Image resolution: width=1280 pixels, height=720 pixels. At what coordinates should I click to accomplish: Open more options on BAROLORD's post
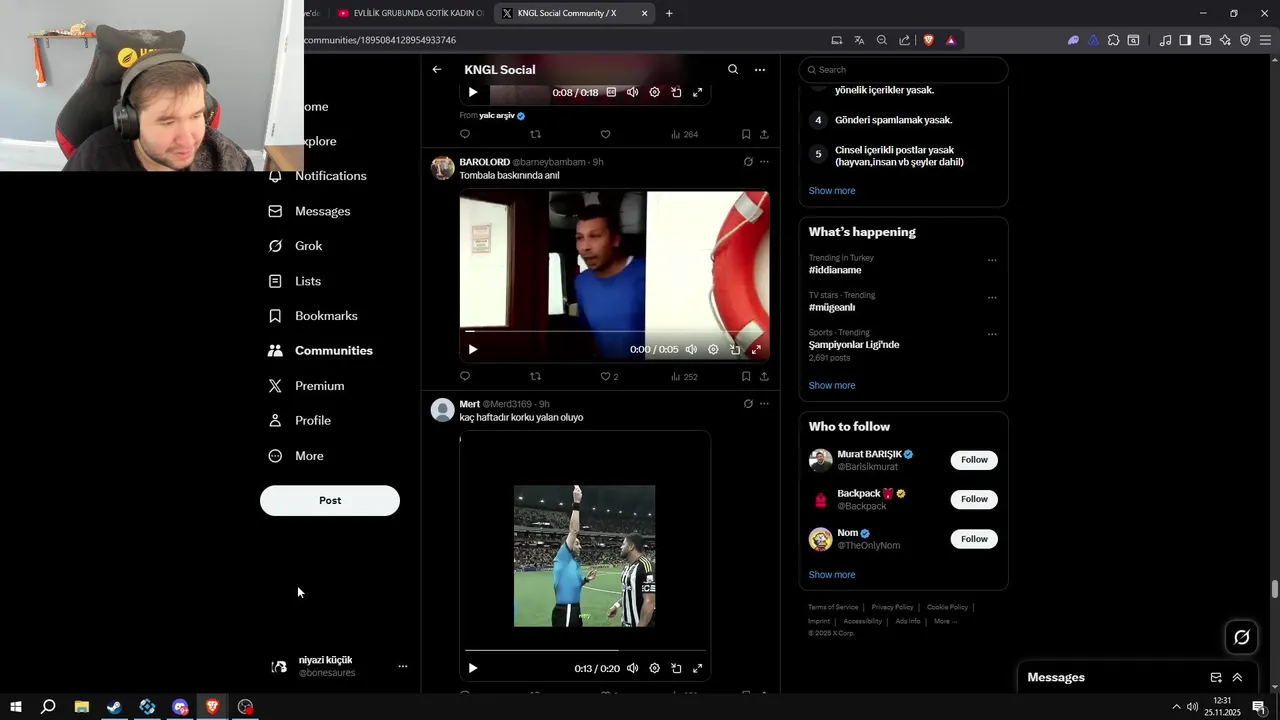pos(764,162)
